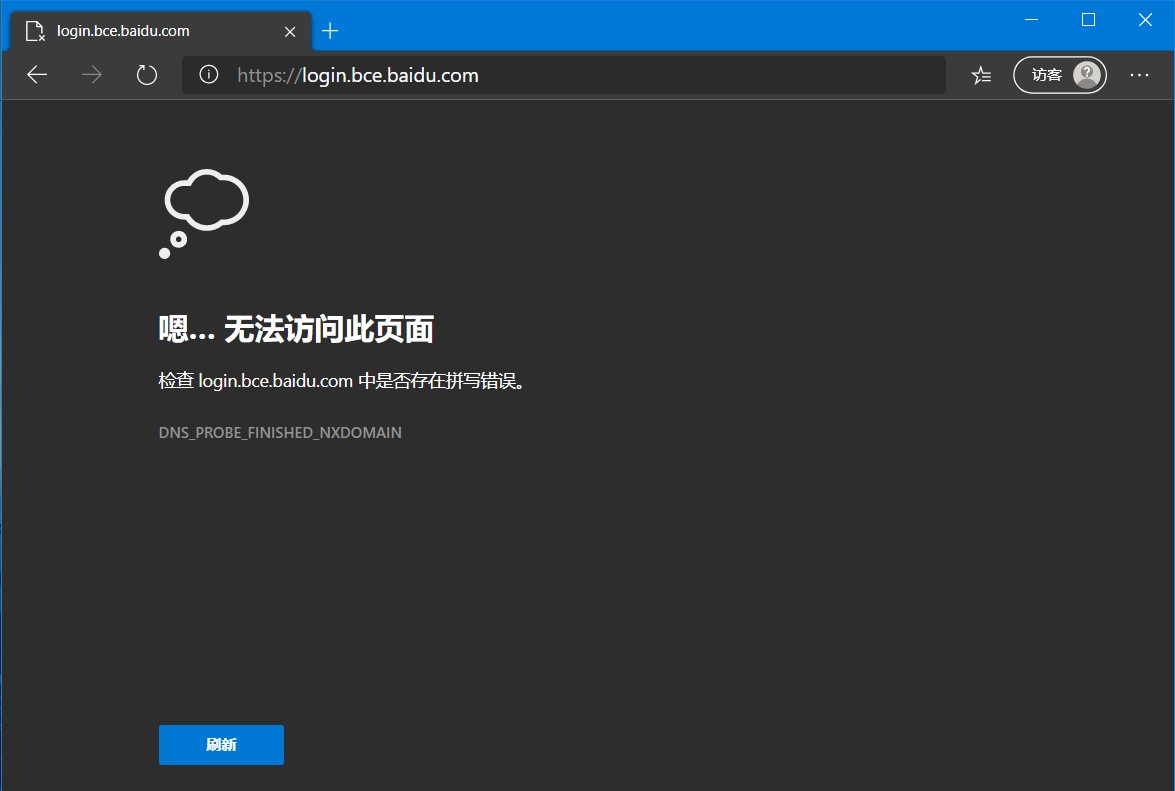
Task: Open the favorites star icon
Action: [981, 75]
